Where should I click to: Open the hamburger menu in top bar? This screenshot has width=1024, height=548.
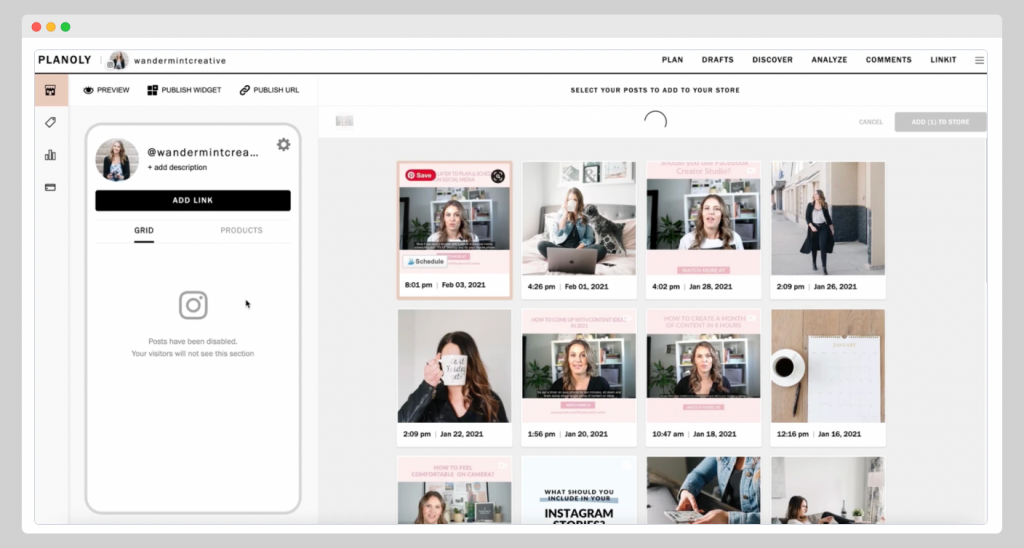(979, 60)
